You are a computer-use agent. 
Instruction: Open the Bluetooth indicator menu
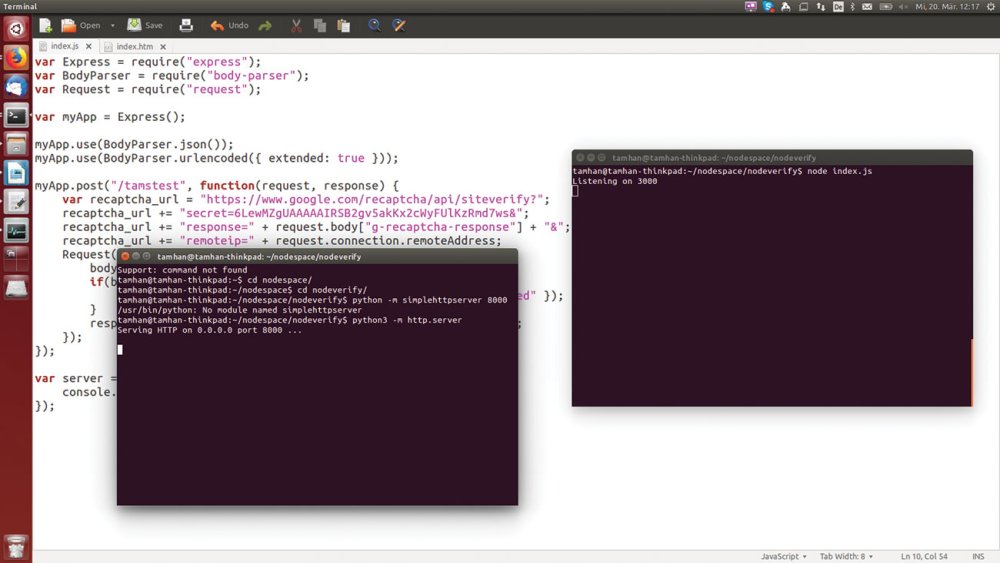click(x=853, y=6)
